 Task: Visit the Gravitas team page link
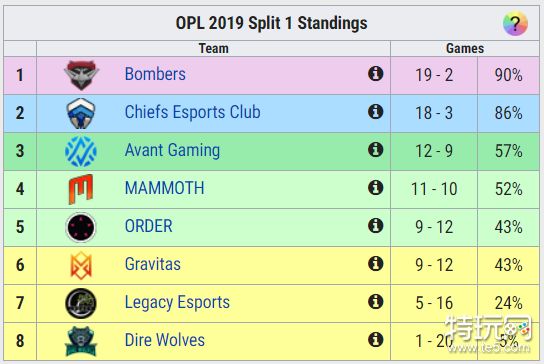click(153, 264)
